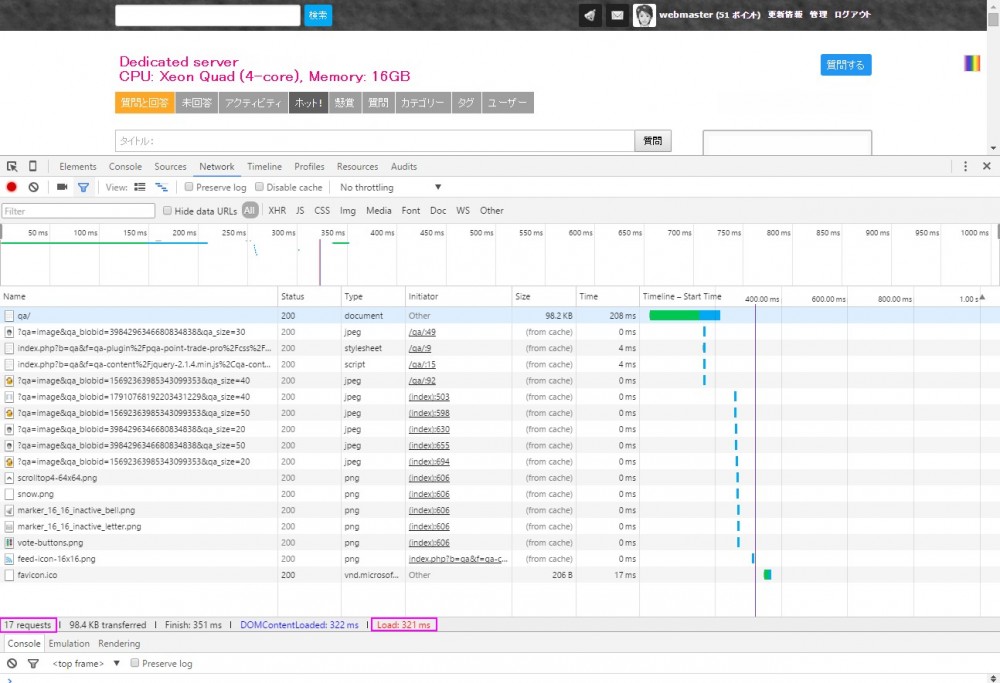Click the network Filter text field

[78, 211]
